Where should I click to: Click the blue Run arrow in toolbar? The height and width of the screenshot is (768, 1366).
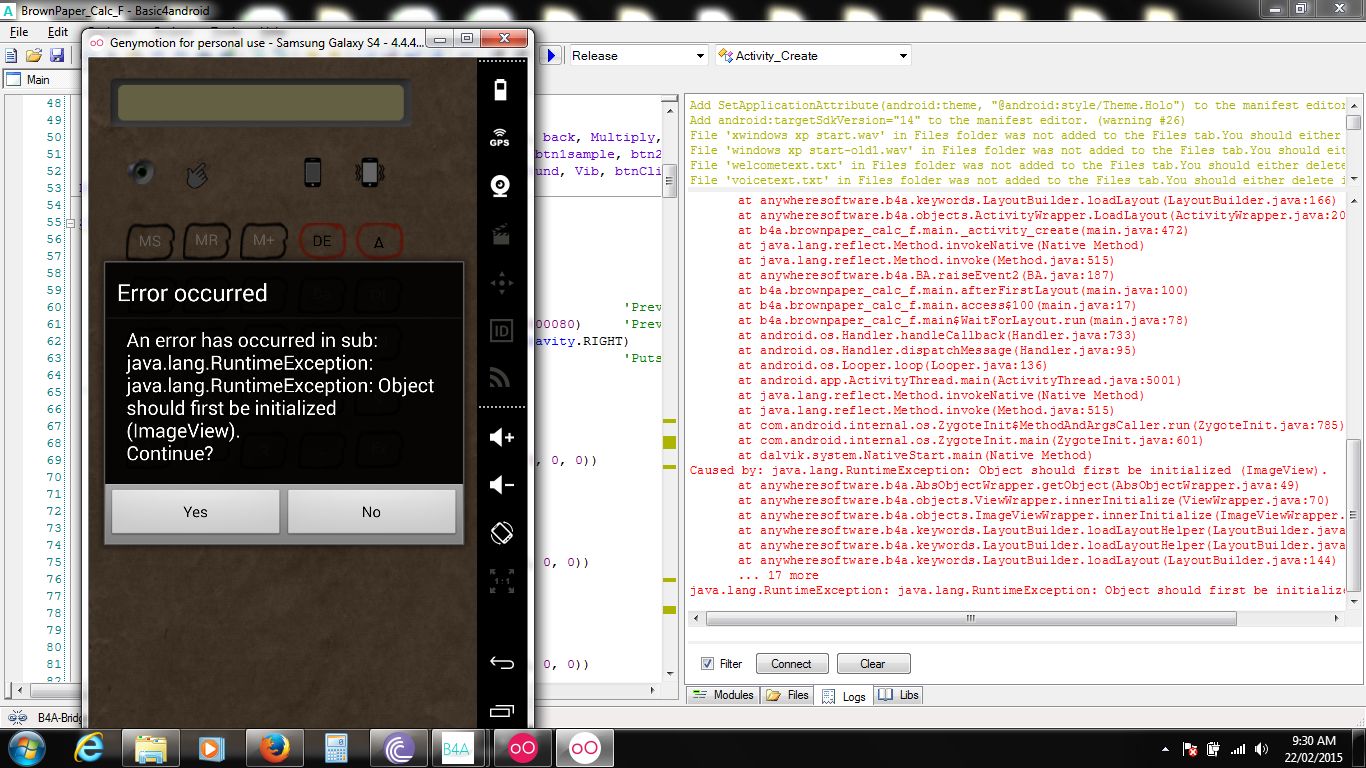pyautogui.click(x=550, y=56)
